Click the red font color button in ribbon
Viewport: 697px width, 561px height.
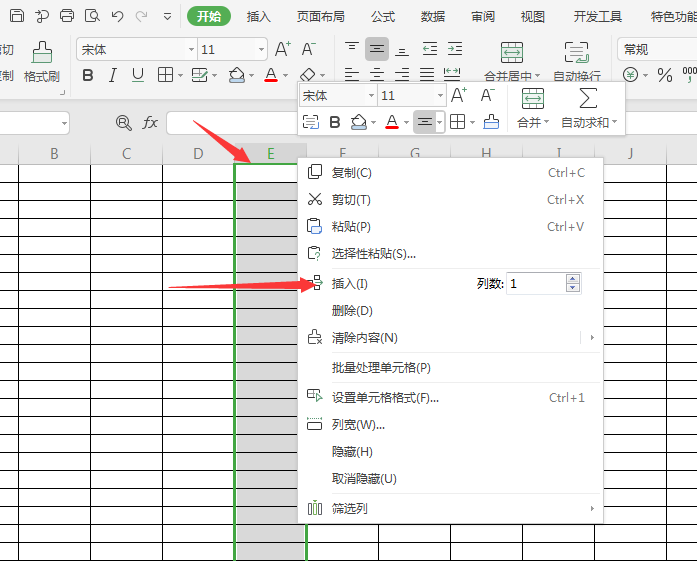270,75
